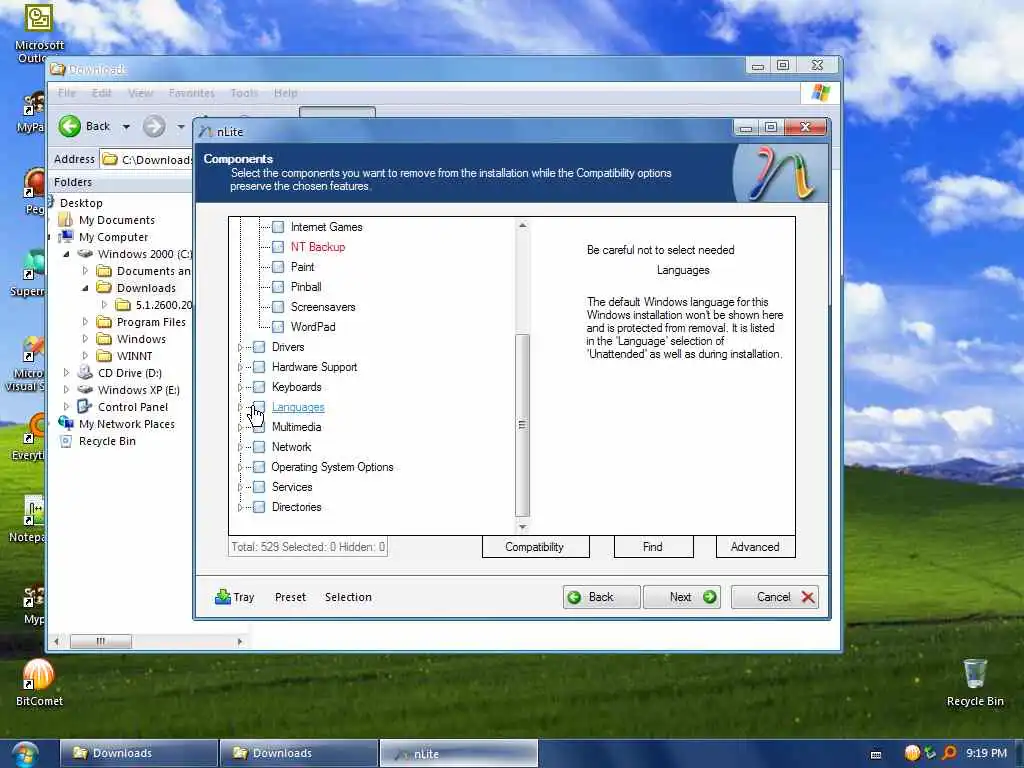Image resolution: width=1024 pixels, height=768 pixels.
Task: Click the nLite Back button
Action: click(x=601, y=597)
